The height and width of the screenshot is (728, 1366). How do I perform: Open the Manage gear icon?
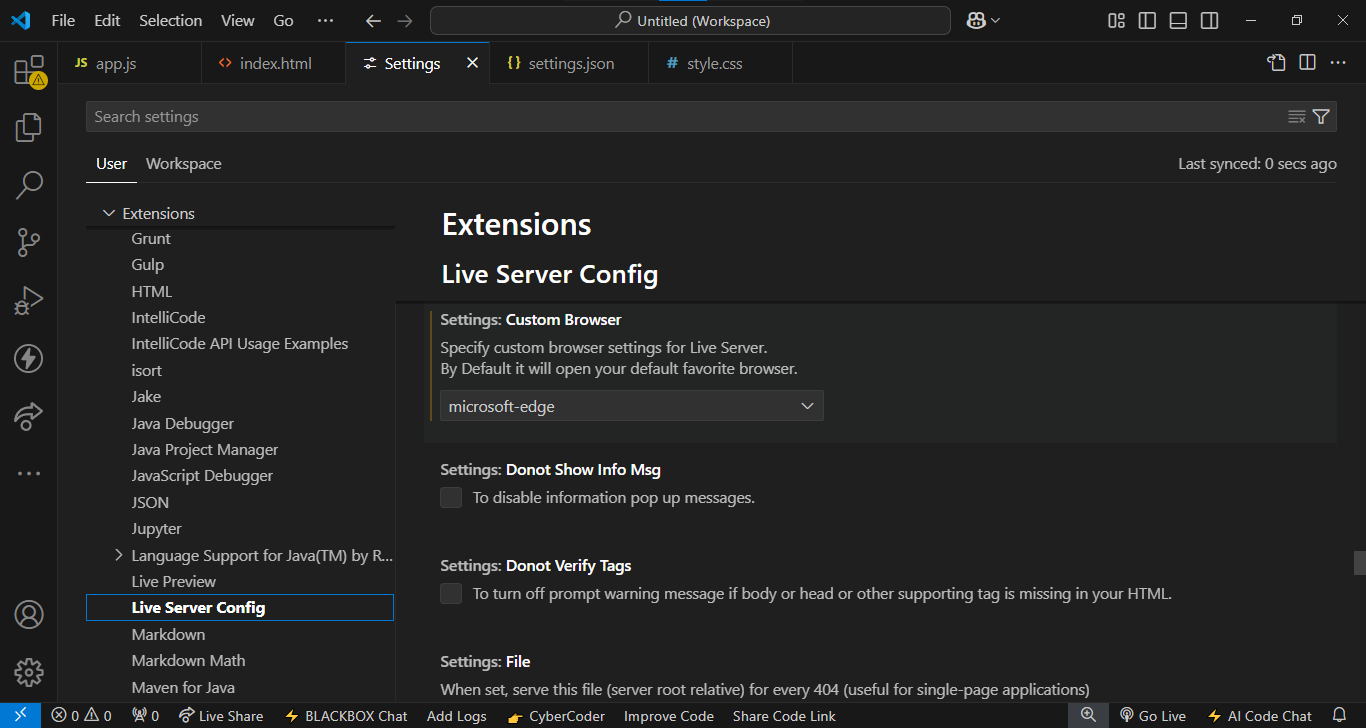[29, 671]
